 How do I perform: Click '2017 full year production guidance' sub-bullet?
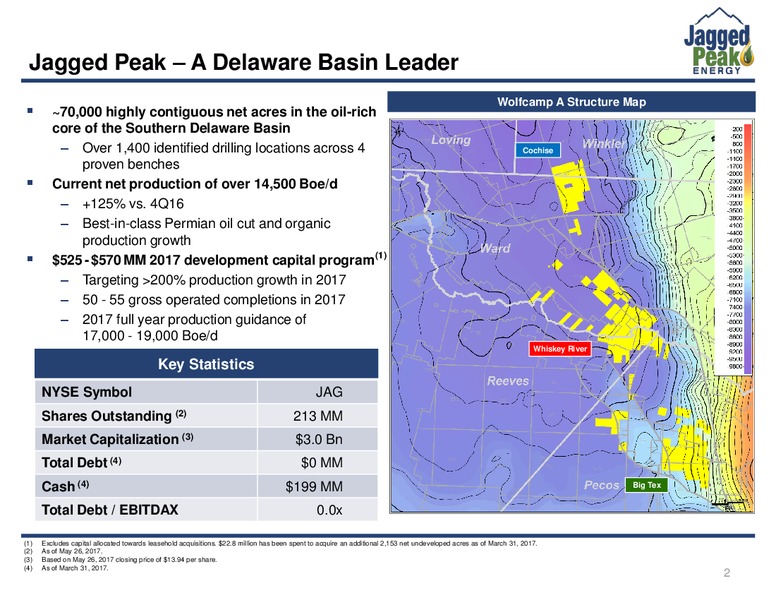(x=194, y=327)
